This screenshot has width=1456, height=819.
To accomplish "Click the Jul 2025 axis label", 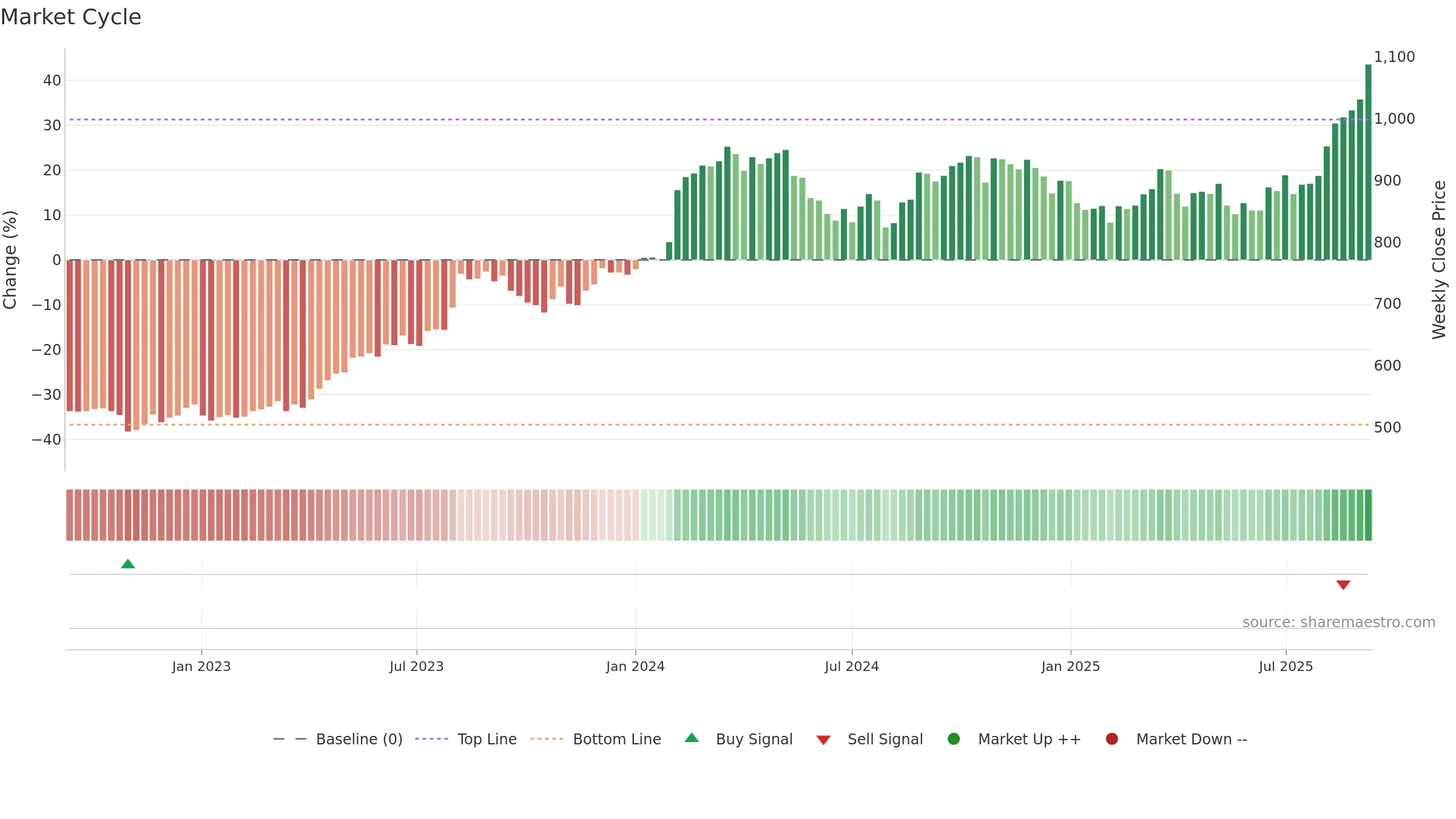I will click(1286, 667).
